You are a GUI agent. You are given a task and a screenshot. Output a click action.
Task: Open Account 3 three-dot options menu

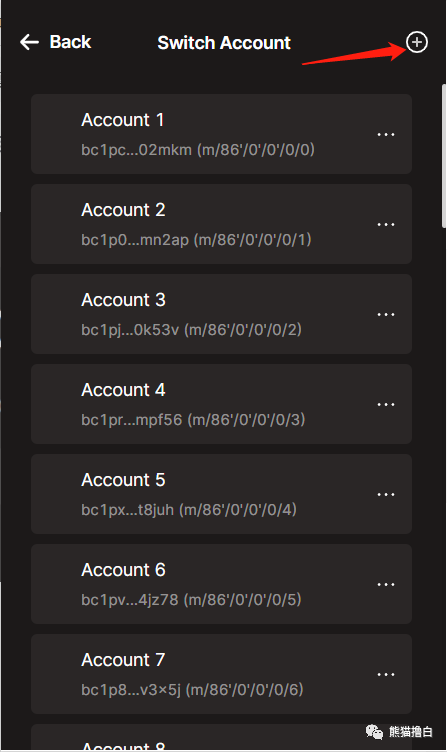pyautogui.click(x=386, y=314)
